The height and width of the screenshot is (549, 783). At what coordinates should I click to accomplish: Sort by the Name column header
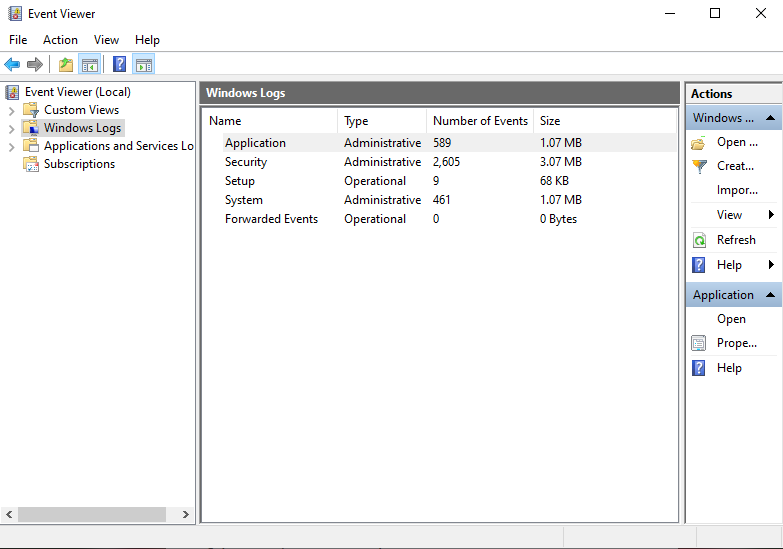270,121
